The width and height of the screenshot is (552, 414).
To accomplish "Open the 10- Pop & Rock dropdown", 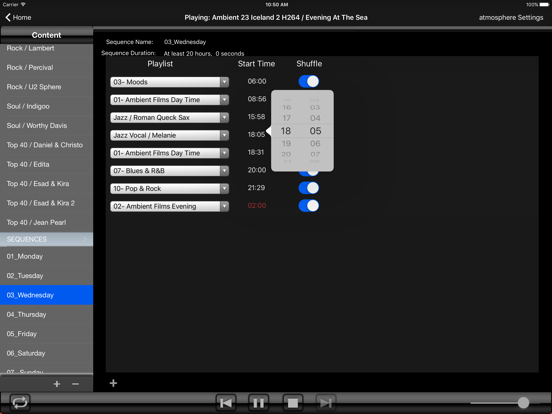I will (x=224, y=188).
